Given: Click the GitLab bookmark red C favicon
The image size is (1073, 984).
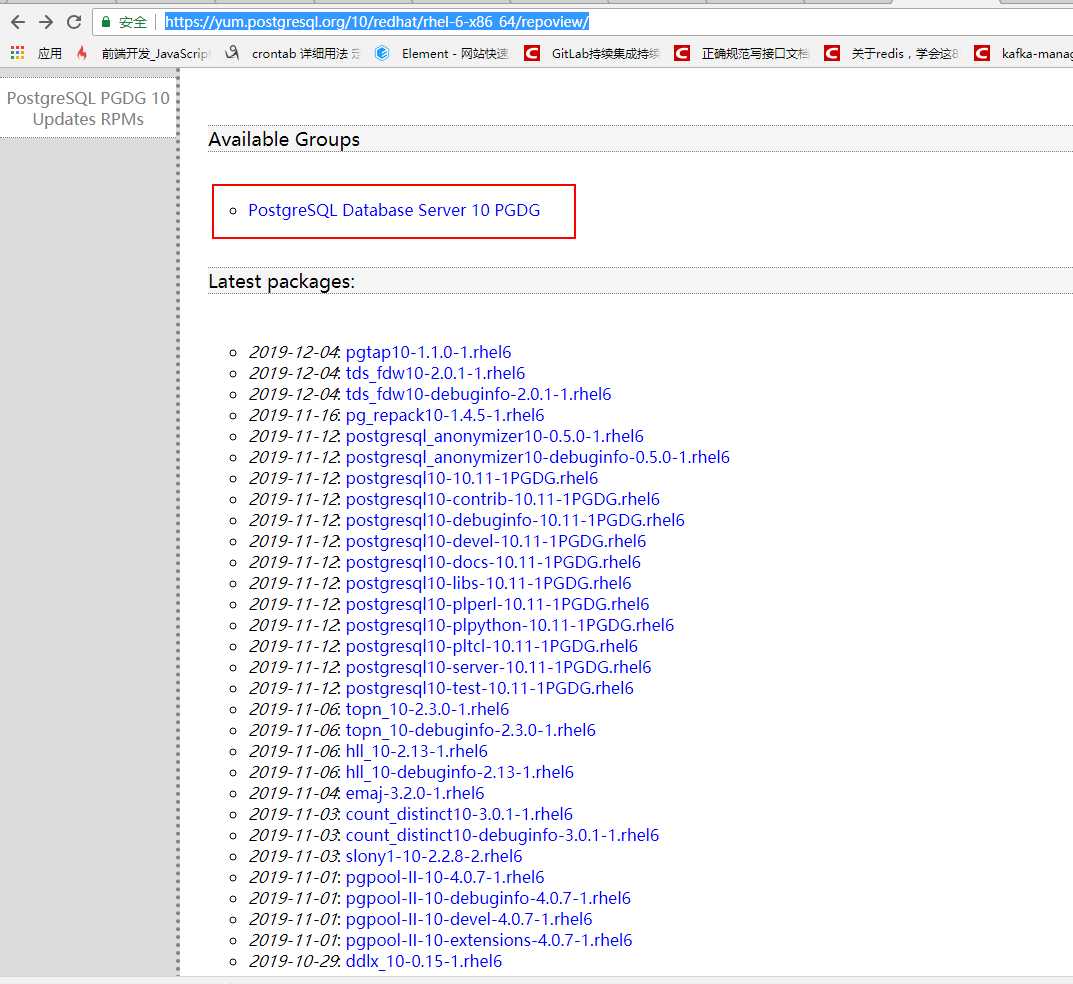Looking at the screenshot, I should click(x=532, y=53).
